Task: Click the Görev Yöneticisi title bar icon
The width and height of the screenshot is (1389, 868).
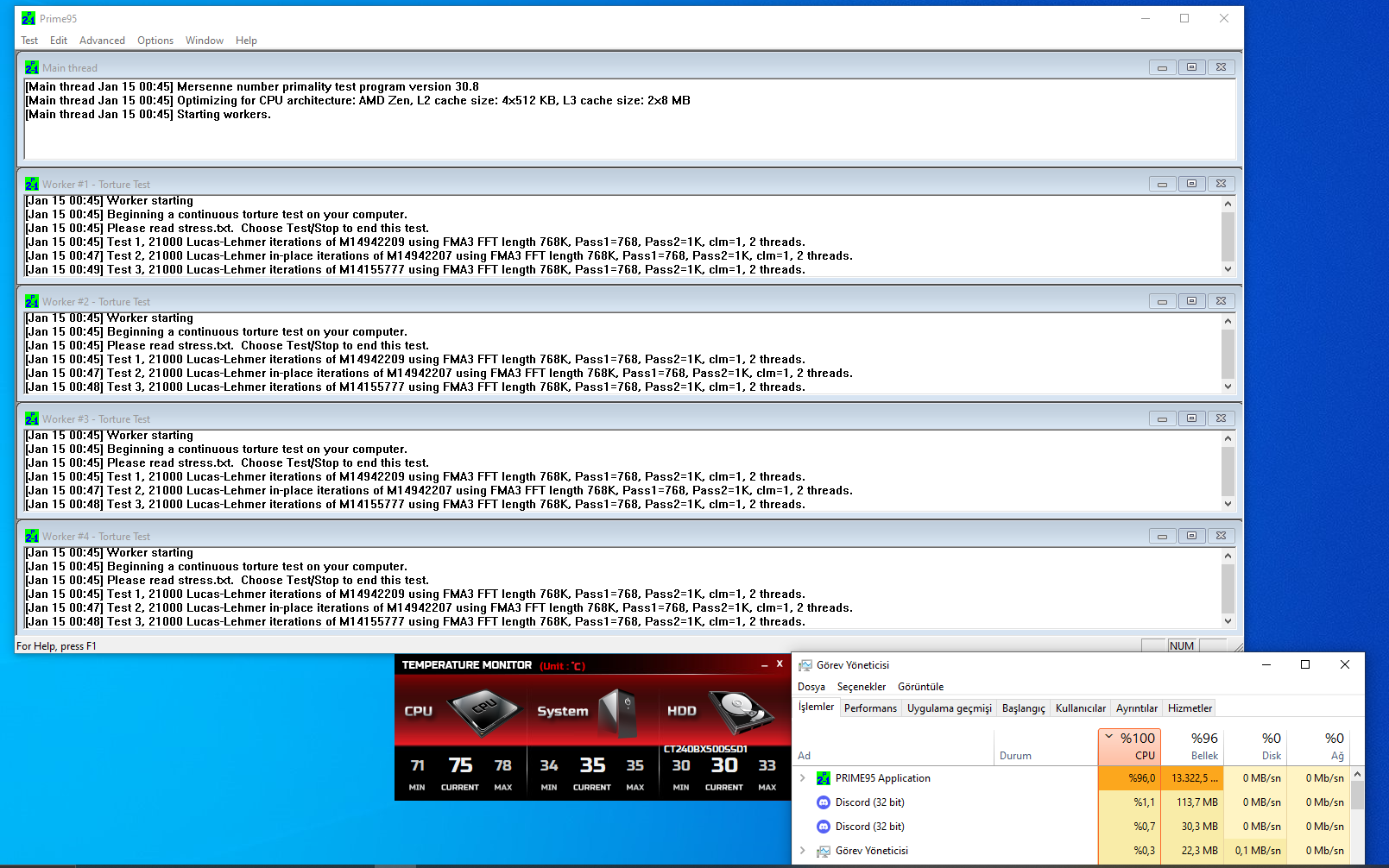Action: coord(805,665)
